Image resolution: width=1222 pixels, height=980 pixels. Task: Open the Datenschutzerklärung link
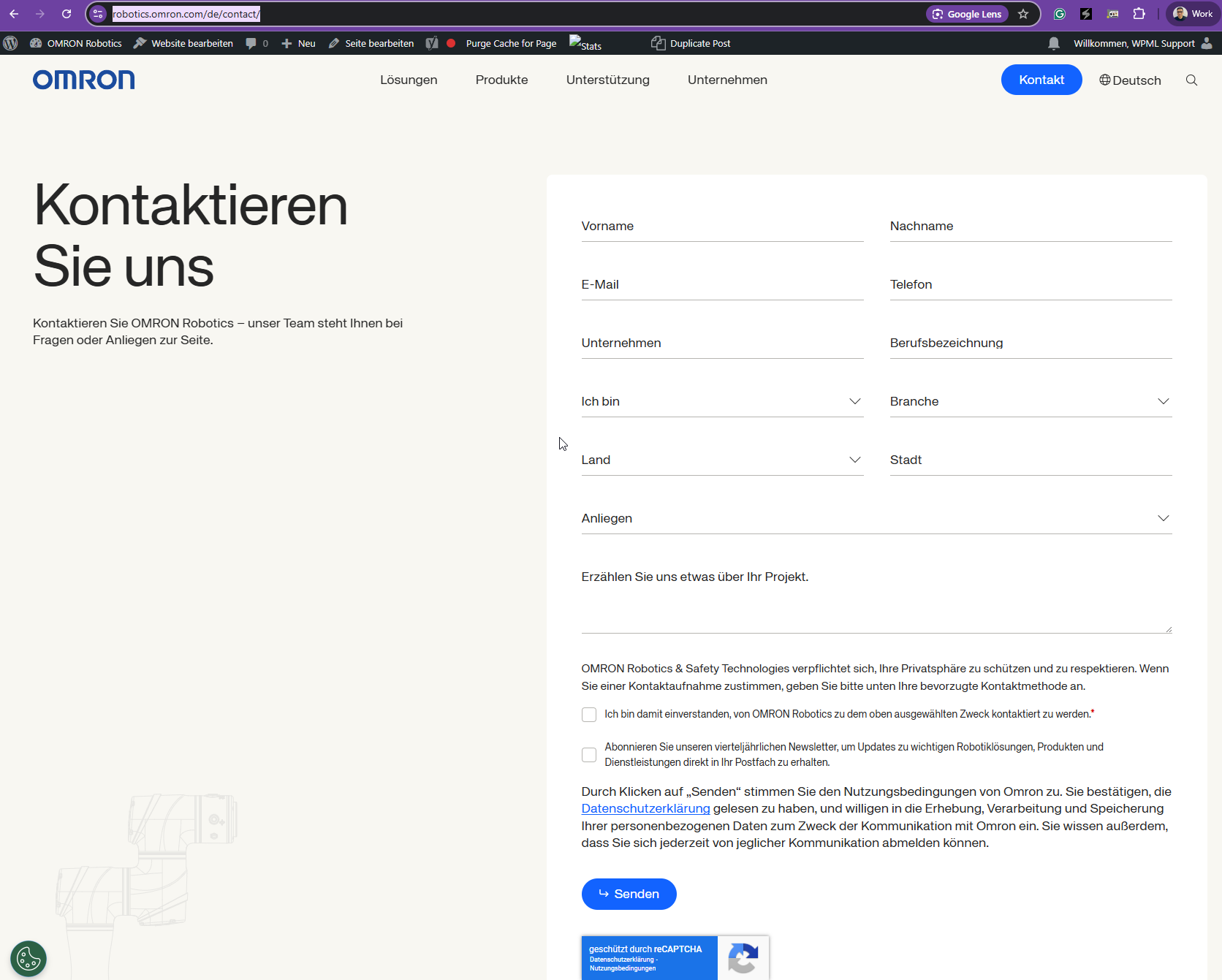pos(645,808)
